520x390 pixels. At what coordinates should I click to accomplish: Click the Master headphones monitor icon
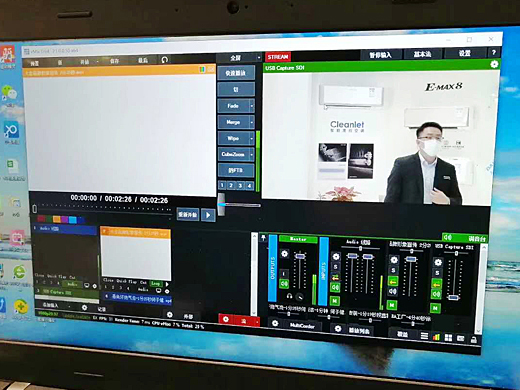(x=289, y=296)
